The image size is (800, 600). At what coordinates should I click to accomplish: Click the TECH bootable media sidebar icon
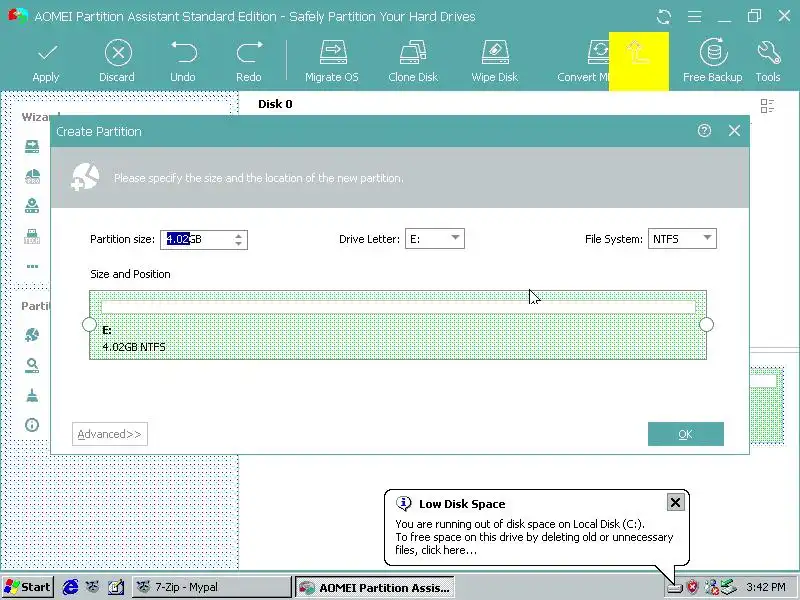32,236
